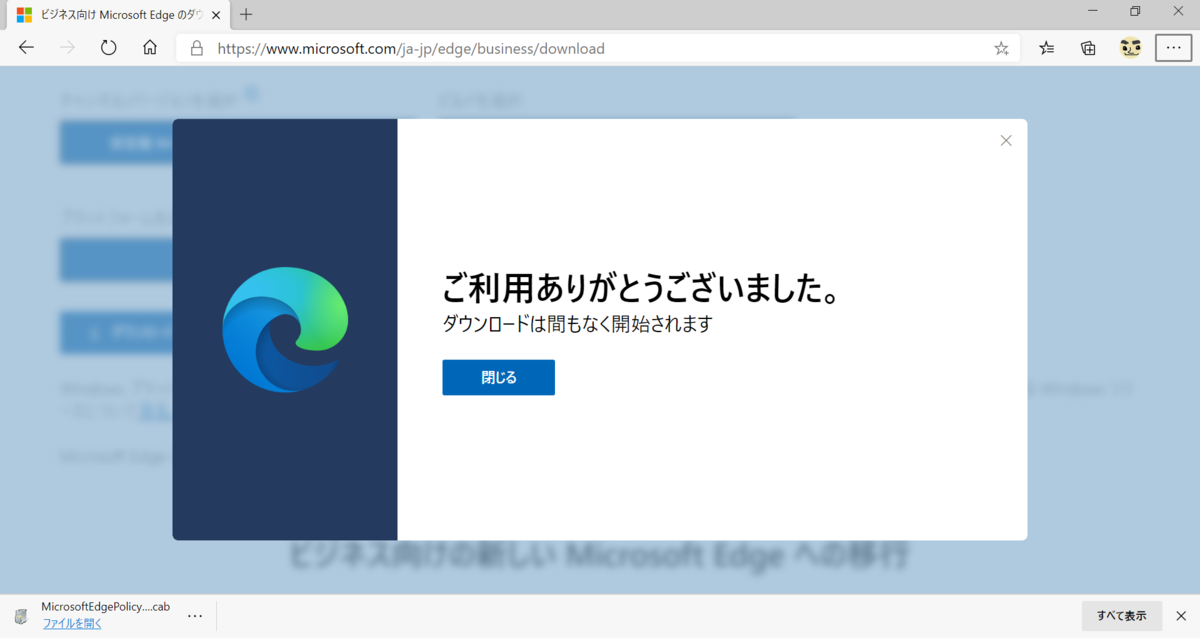
Task: Open the Collections panel
Action: click(x=1088, y=48)
